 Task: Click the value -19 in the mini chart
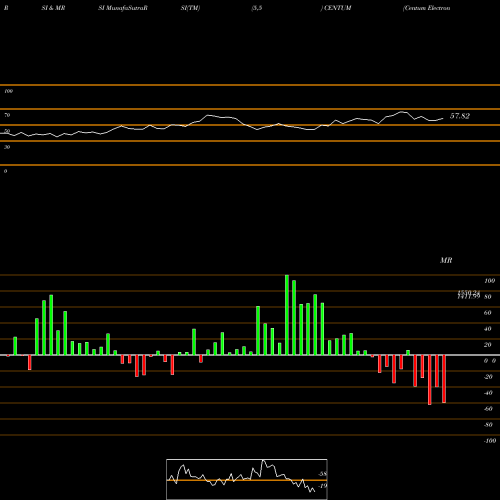[322, 486]
